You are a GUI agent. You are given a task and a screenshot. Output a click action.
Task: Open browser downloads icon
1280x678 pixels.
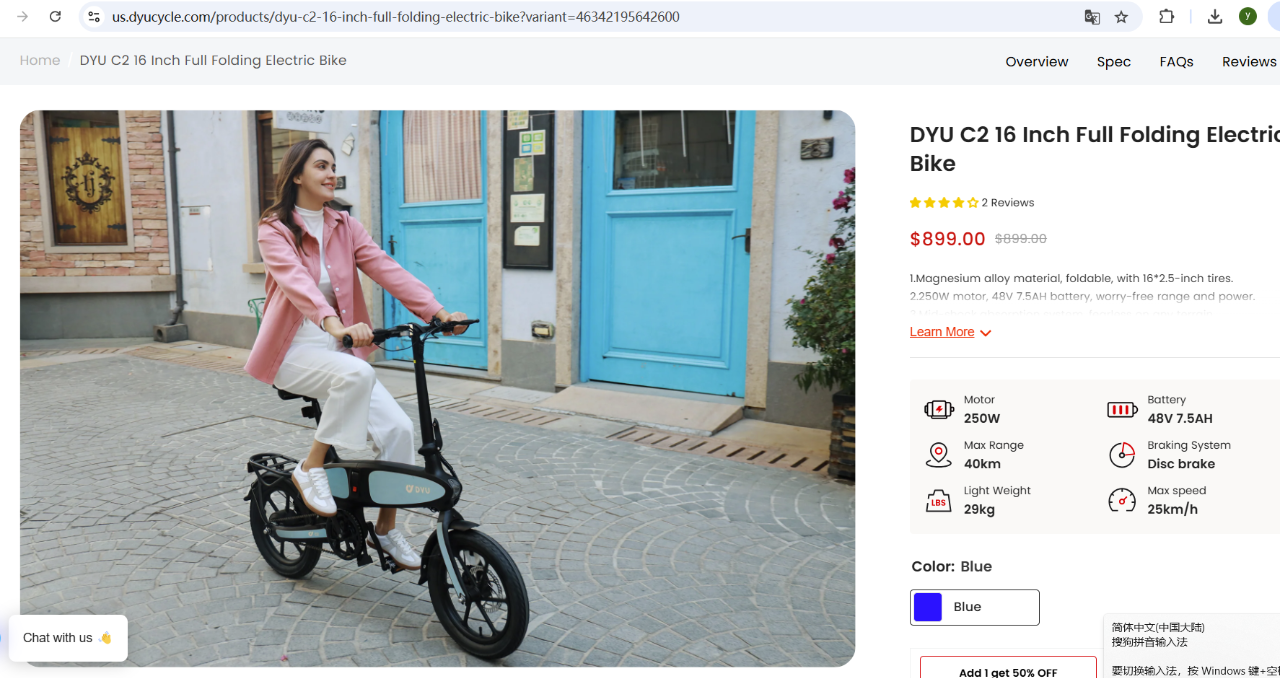coord(1215,17)
